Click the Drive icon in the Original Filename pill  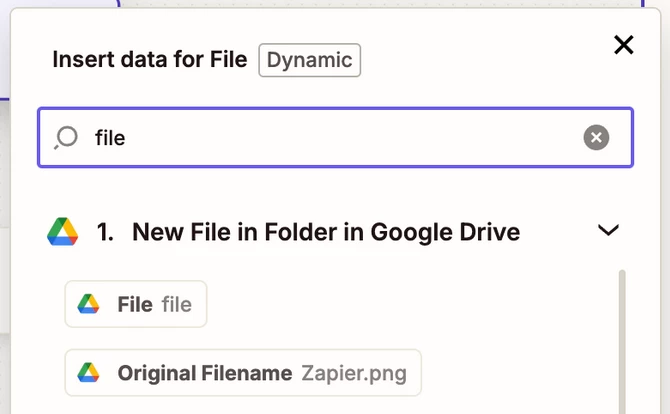pos(88,373)
